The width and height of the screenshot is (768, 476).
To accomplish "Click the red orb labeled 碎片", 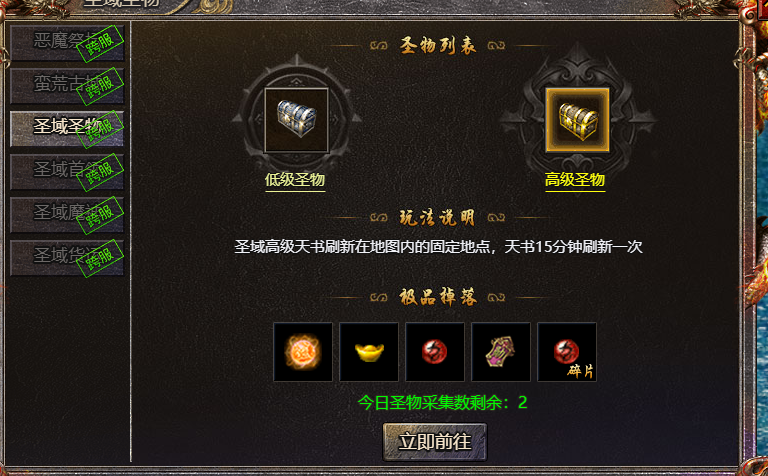I will 567,352.
